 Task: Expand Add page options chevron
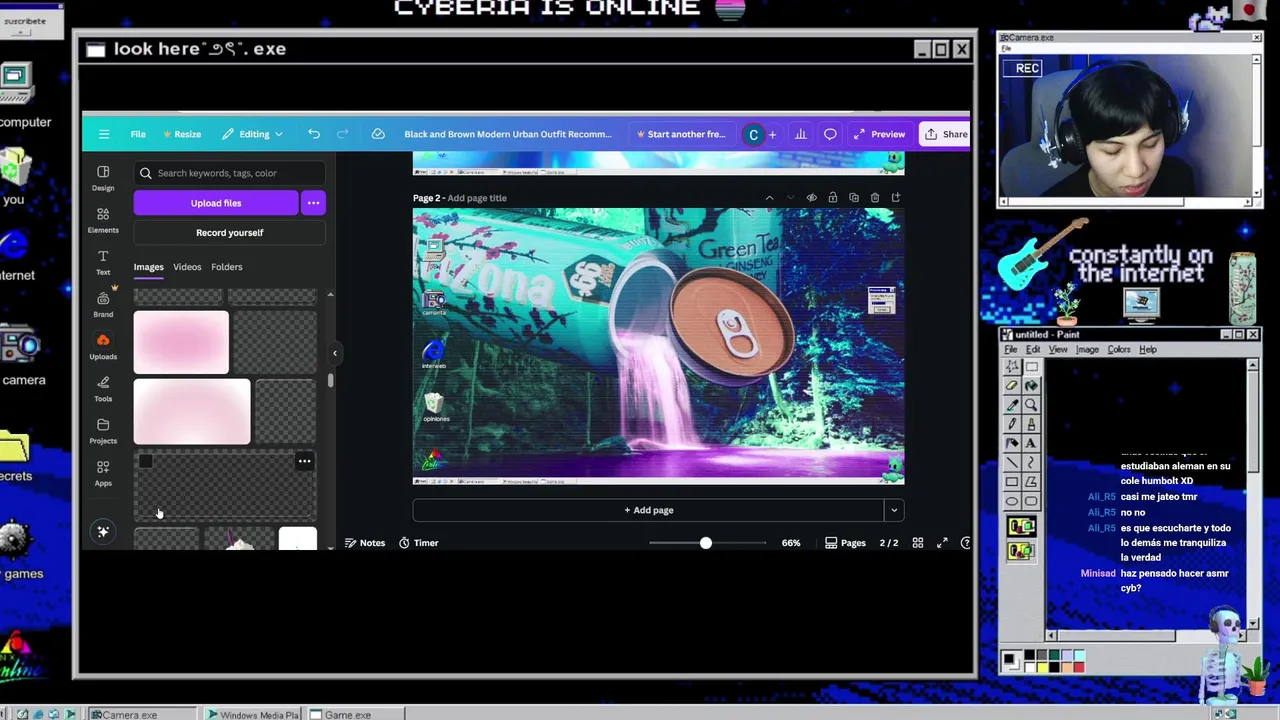point(894,510)
